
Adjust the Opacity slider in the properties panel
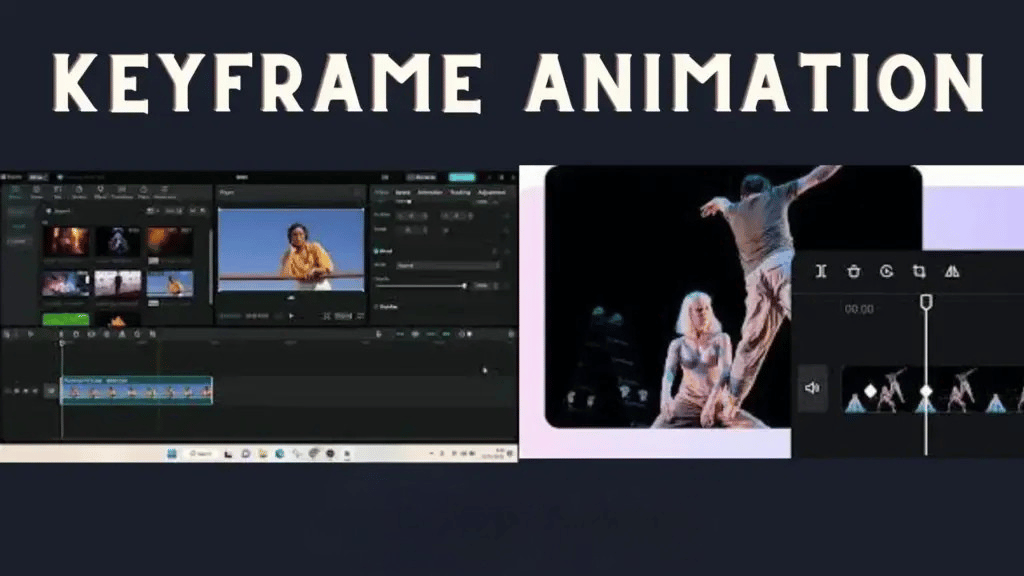pos(420,286)
